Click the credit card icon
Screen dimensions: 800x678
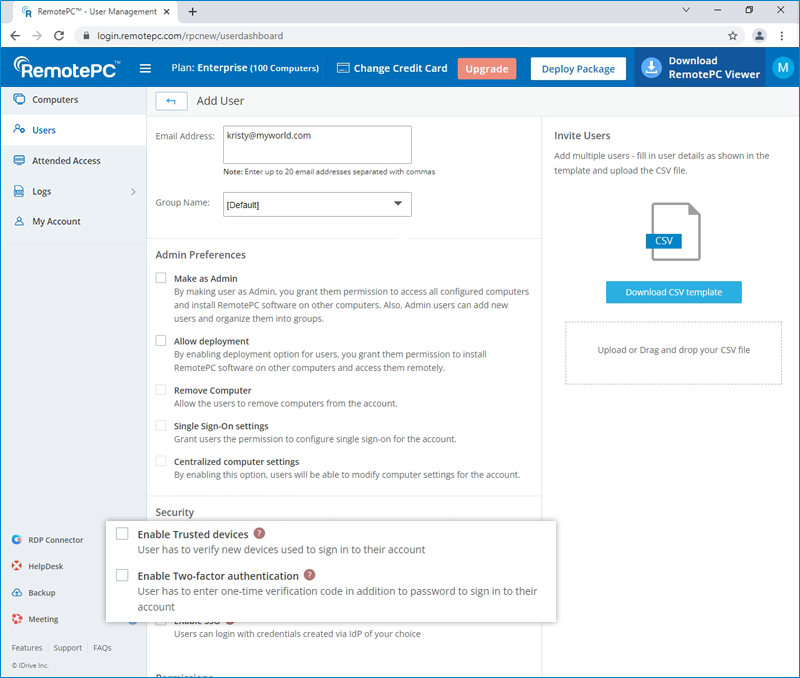coord(343,68)
